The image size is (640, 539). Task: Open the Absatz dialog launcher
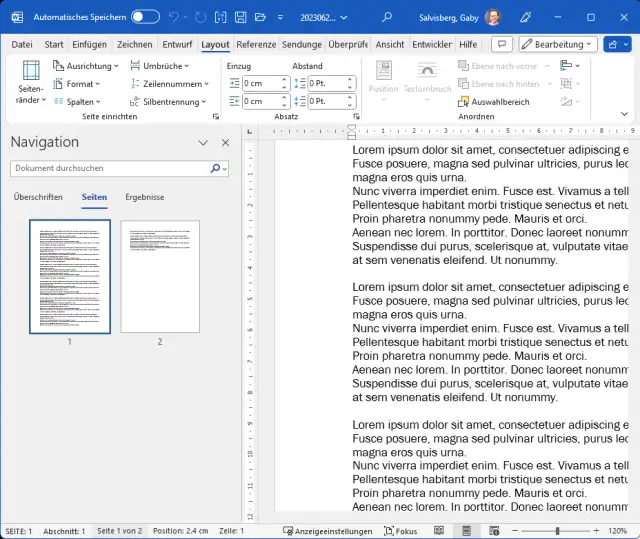coord(354,117)
